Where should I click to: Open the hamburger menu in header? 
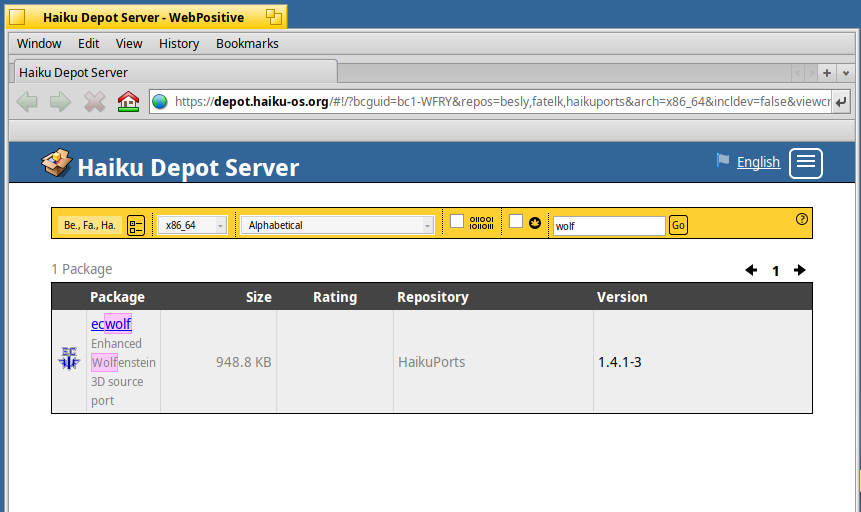click(x=806, y=163)
